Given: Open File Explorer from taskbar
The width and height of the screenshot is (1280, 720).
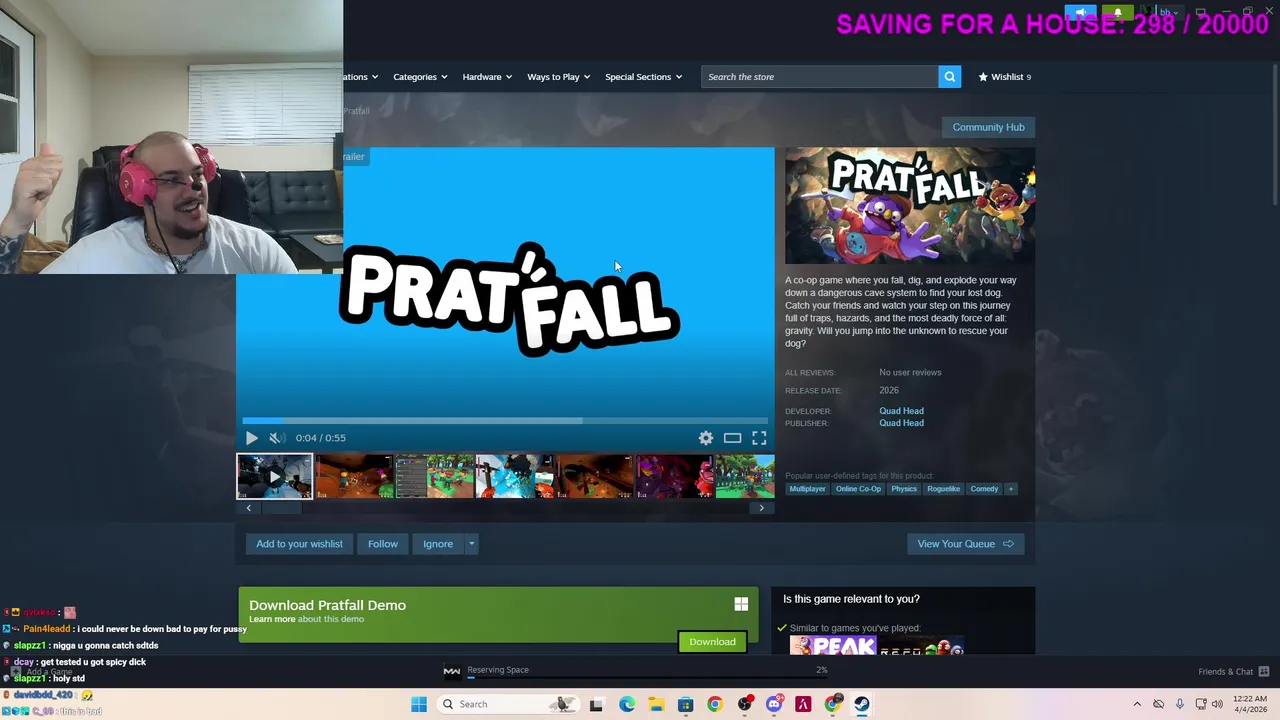Looking at the screenshot, I should click(x=656, y=704).
